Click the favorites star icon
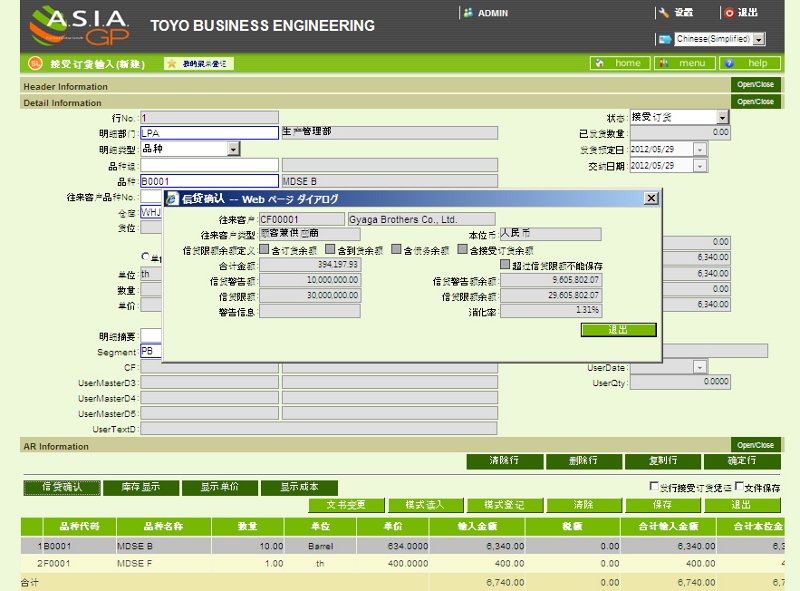The image size is (800, 591). click(x=172, y=63)
